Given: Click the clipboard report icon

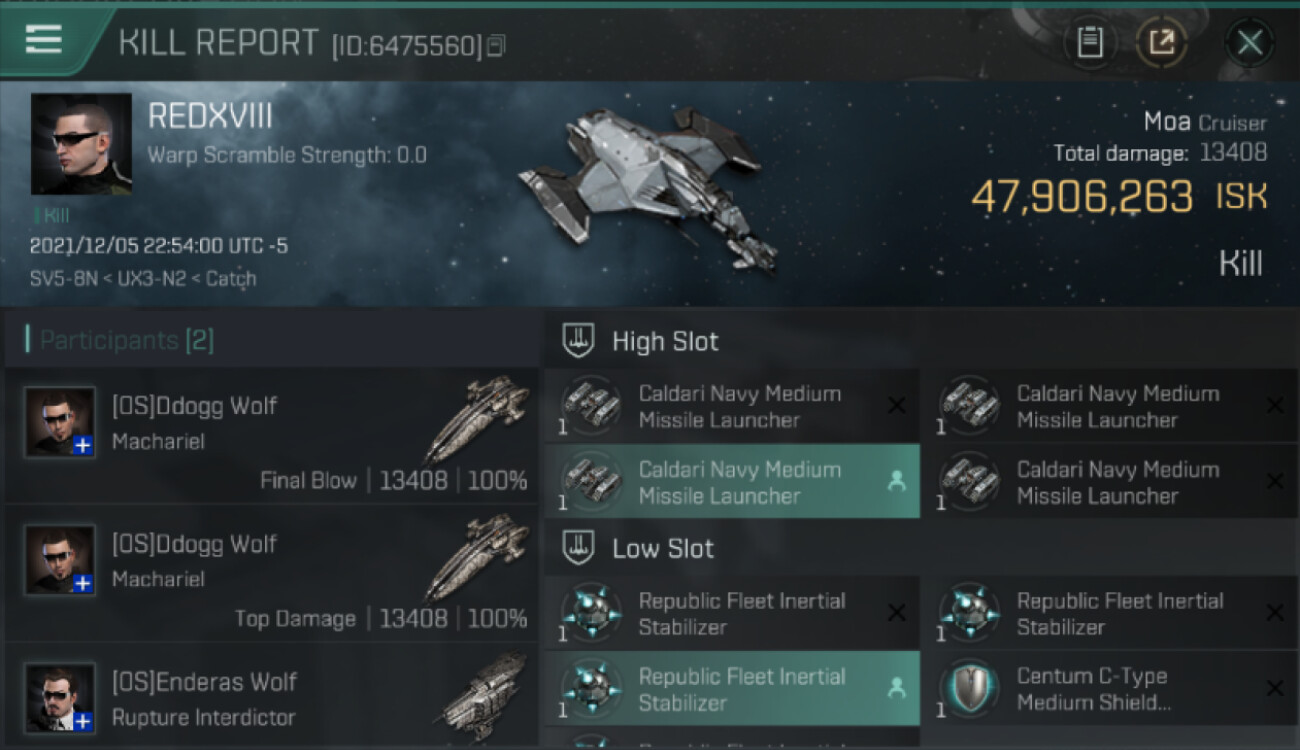Looking at the screenshot, I should (x=1090, y=43).
